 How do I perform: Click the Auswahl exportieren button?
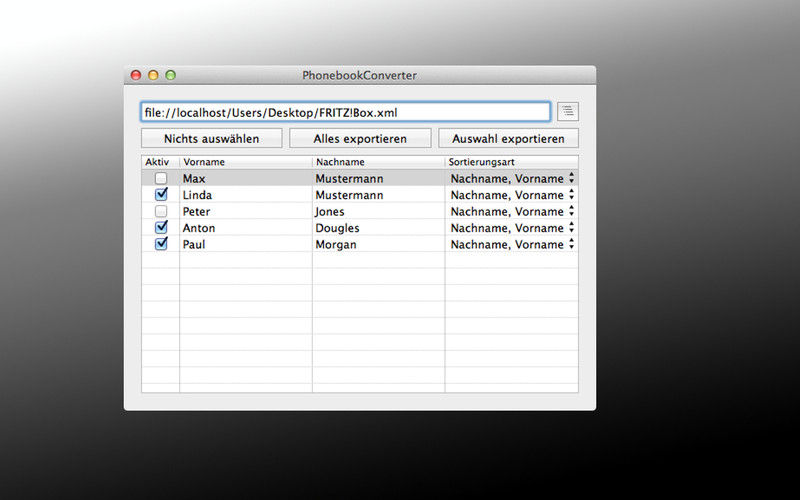(508, 138)
